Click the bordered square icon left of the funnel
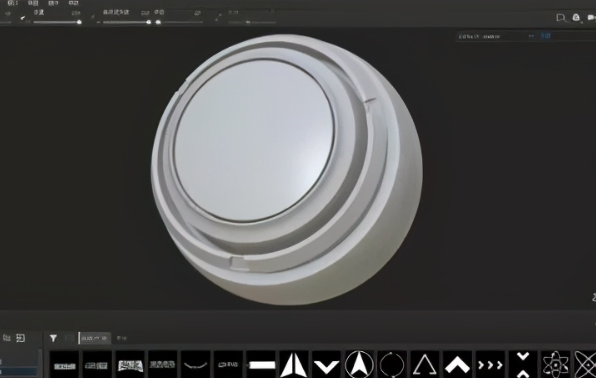596x378 pixels. pos(21,338)
